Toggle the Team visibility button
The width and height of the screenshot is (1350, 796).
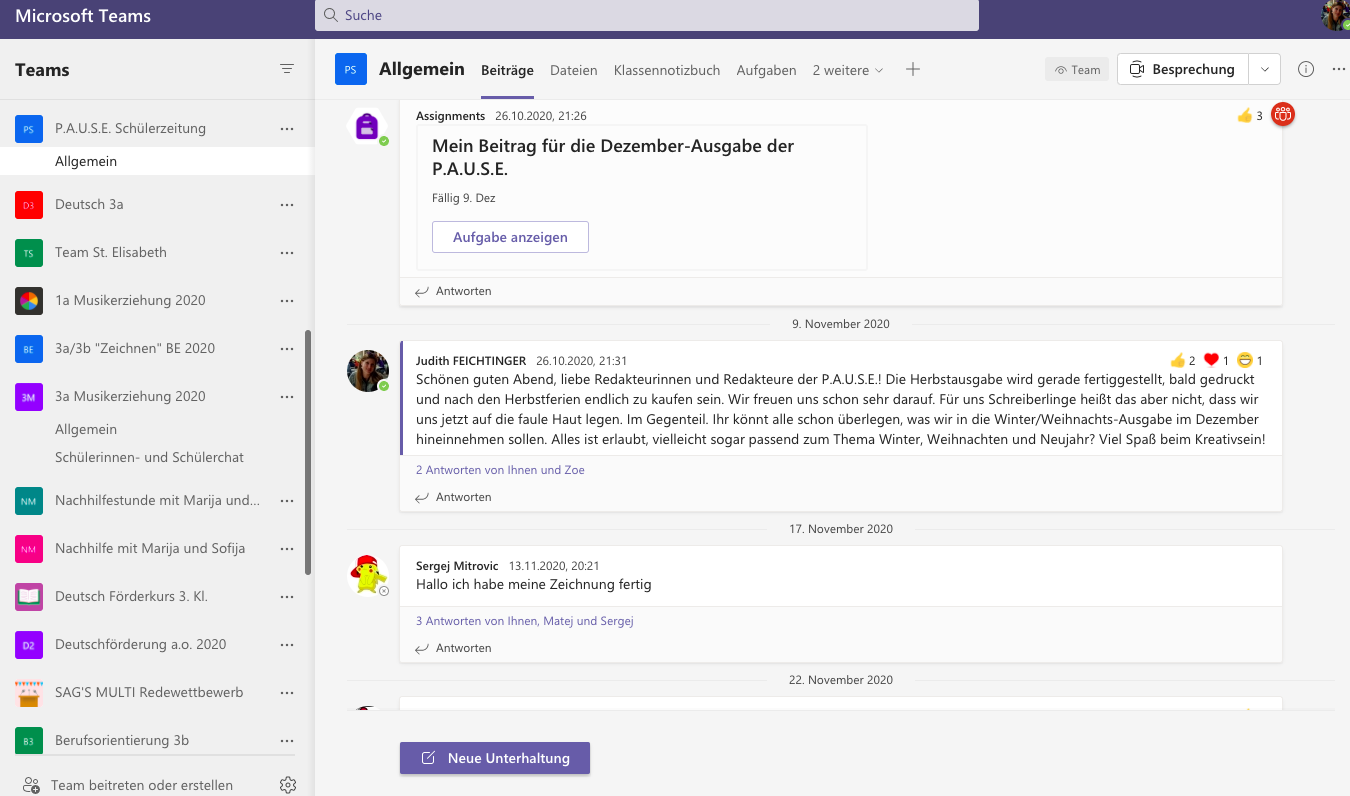click(1077, 70)
